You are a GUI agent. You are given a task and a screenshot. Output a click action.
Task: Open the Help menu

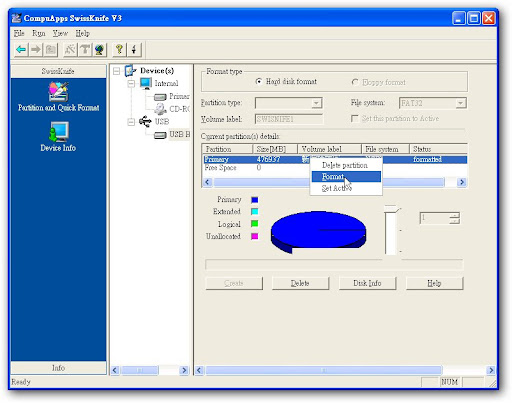coord(82,33)
